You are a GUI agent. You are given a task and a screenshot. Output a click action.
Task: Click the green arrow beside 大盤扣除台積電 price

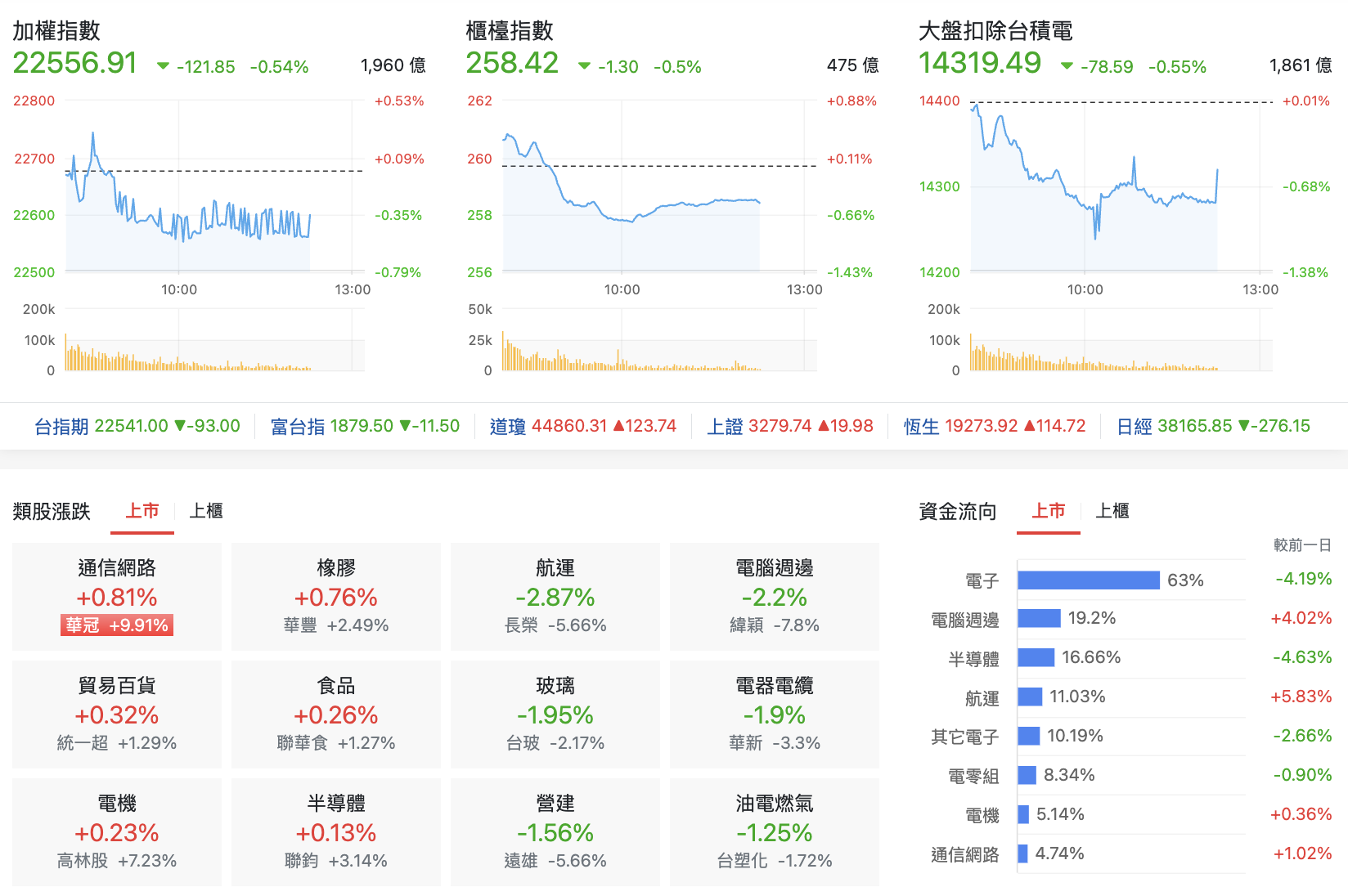(x=1066, y=67)
